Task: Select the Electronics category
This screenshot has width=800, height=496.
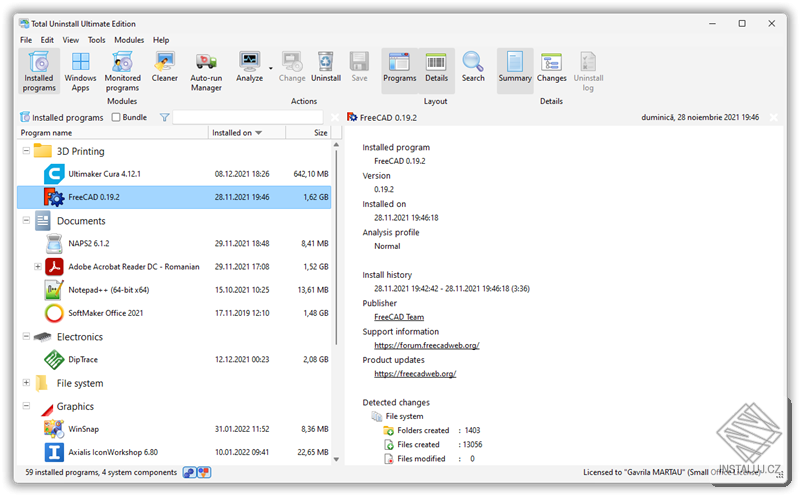Action: tap(80, 337)
